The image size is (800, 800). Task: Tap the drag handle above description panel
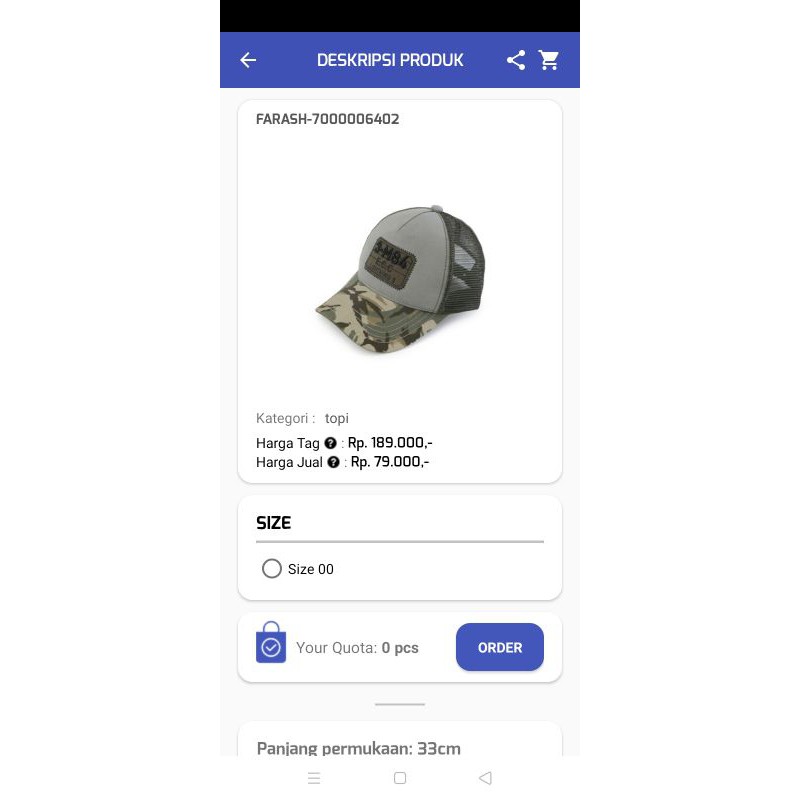[x=400, y=704]
